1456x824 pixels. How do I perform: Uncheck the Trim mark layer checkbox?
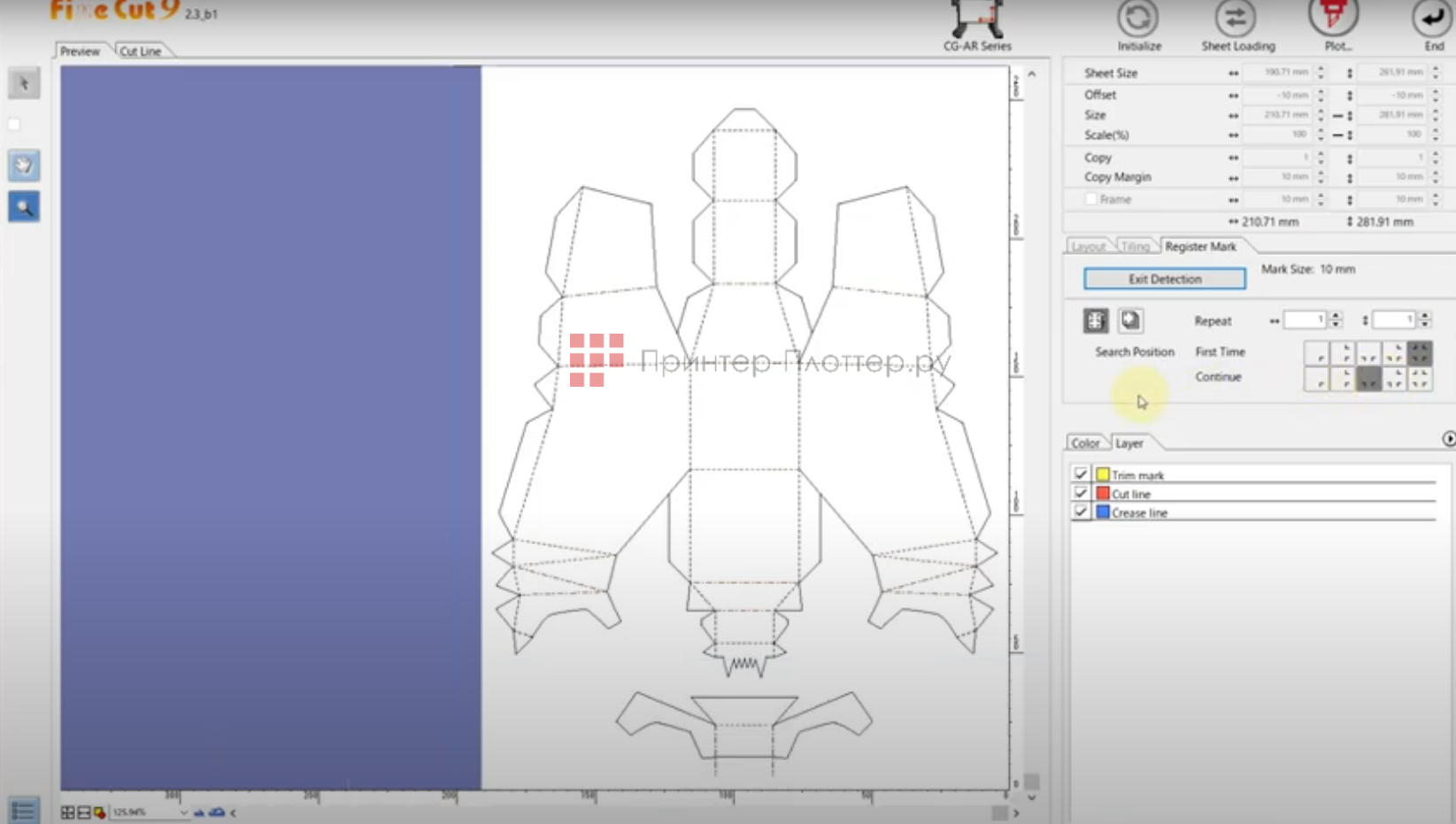(x=1081, y=474)
